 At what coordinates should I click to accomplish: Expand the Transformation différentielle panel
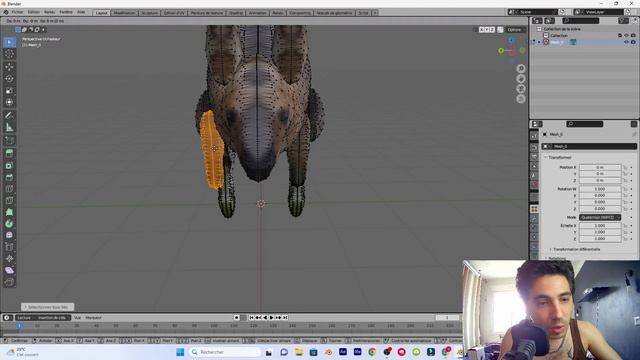tap(575, 249)
